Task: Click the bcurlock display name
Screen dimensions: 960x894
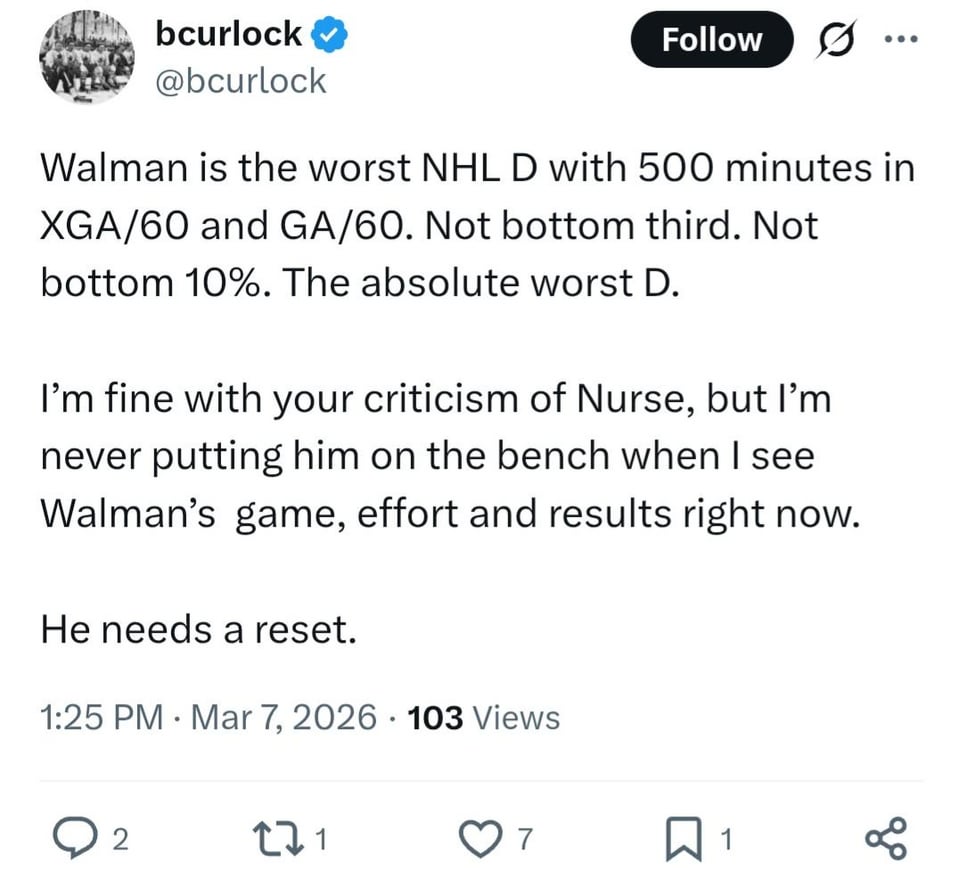Action: (228, 33)
